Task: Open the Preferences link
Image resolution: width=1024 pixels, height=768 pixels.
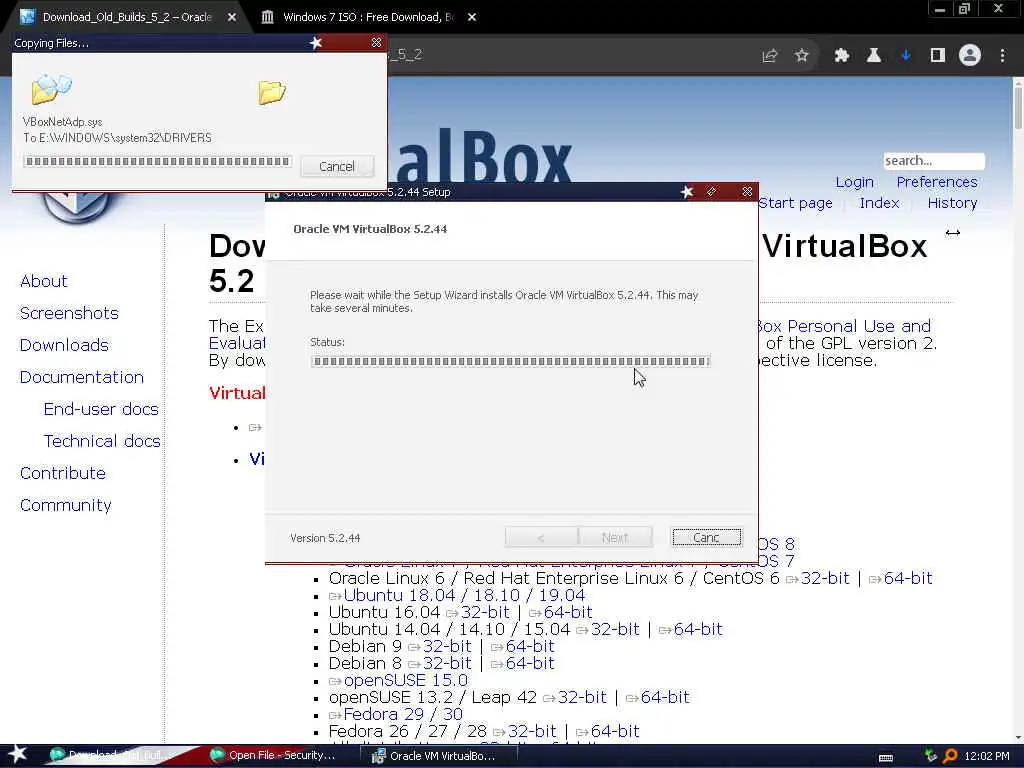Action: 936,182
